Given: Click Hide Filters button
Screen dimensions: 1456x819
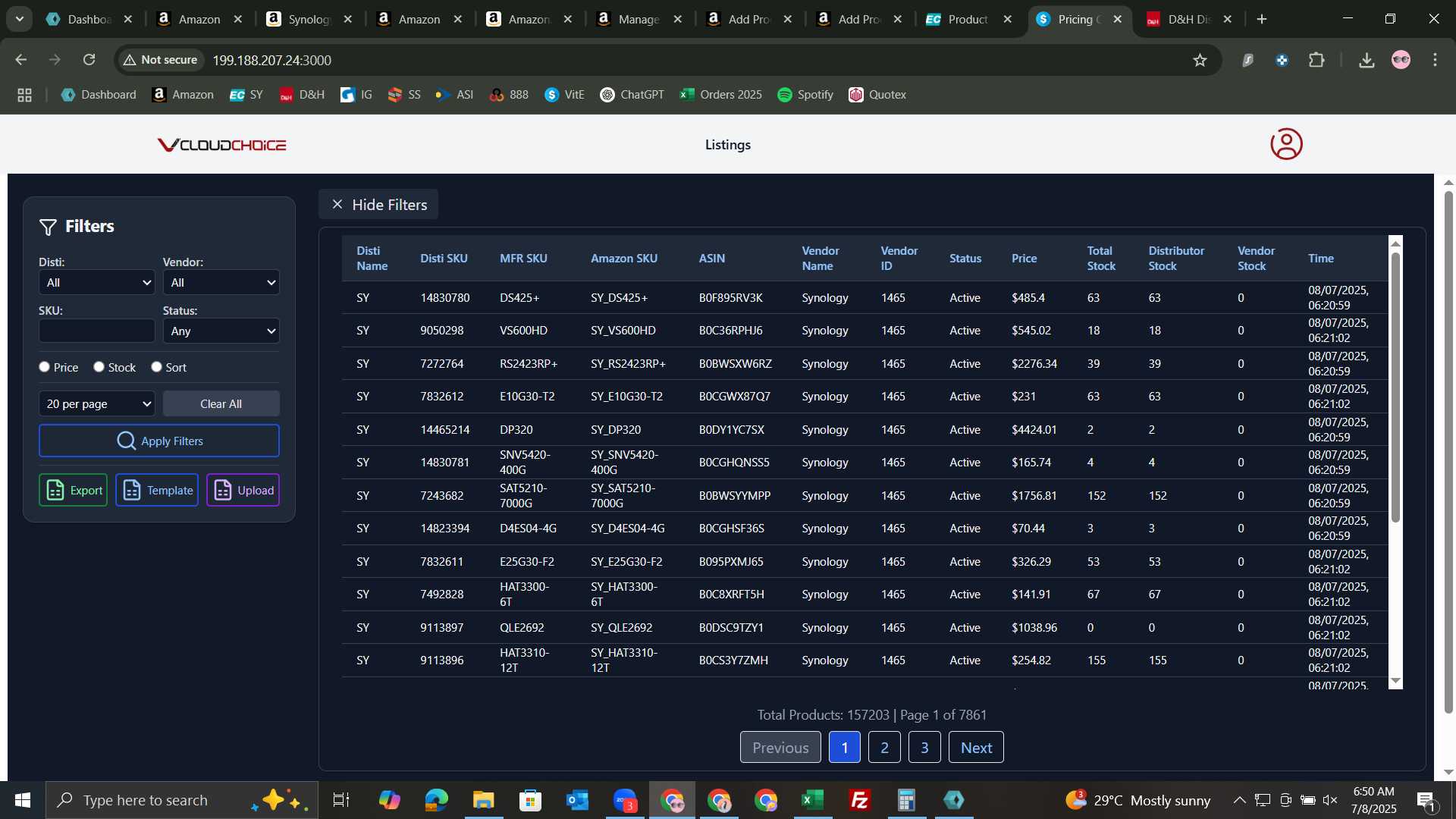Looking at the screenshot, I should [x=378, y=204].
